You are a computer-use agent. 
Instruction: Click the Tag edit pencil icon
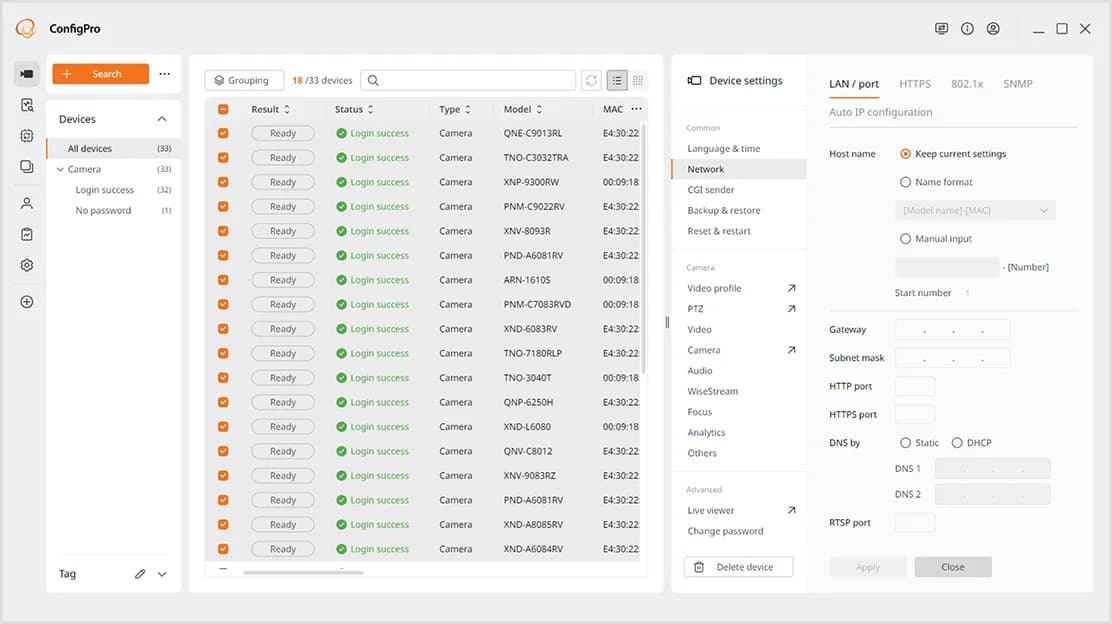pyautogui.click(x=140, y=574)
